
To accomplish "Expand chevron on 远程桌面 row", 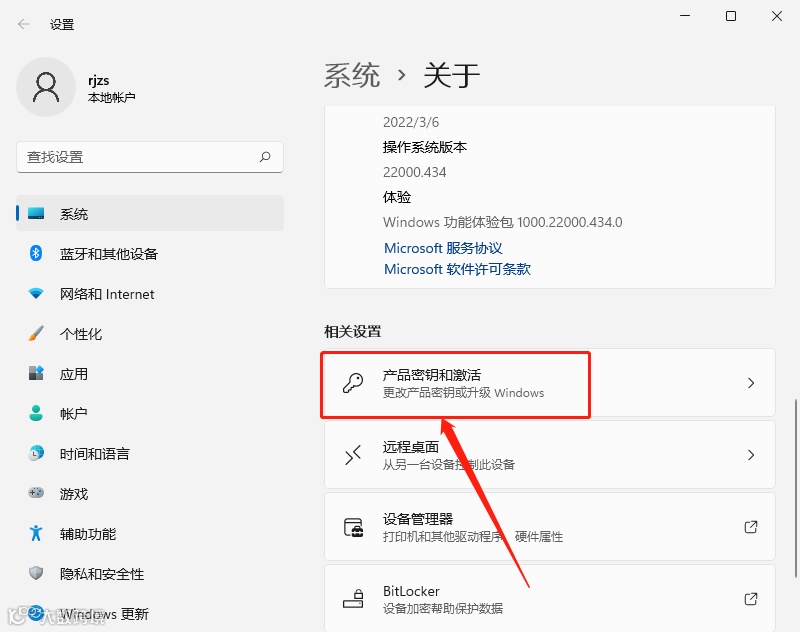I will click(x=751, y=455).
